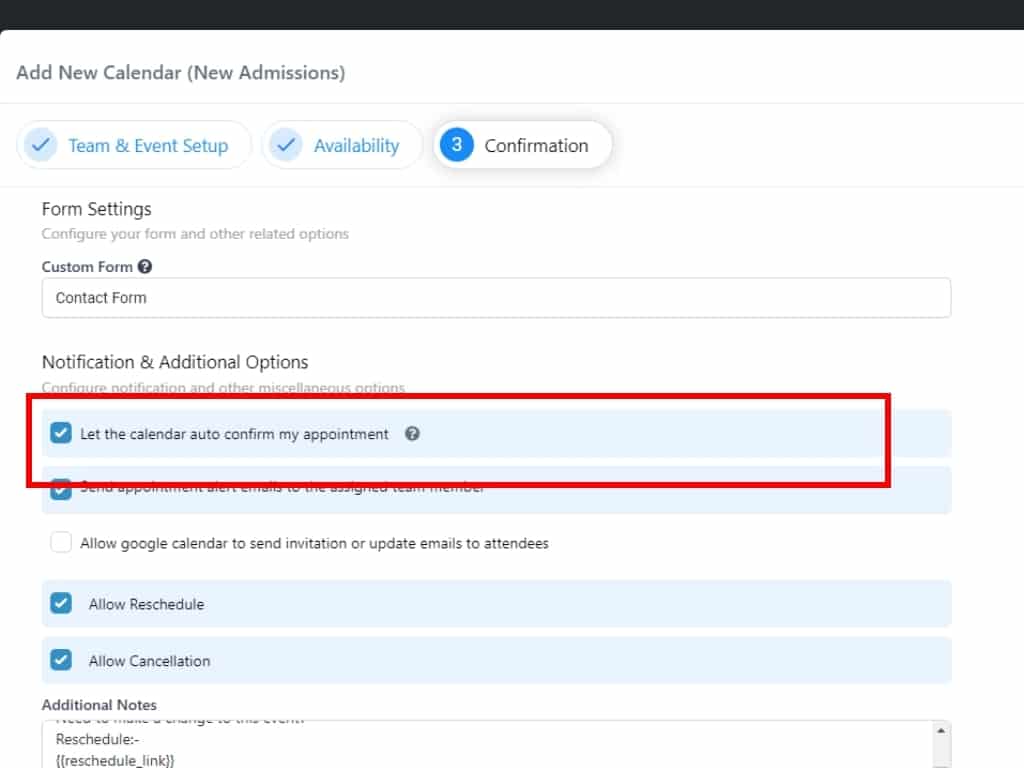Click the checkmark icon beside Availability

(x=286, y=145)
